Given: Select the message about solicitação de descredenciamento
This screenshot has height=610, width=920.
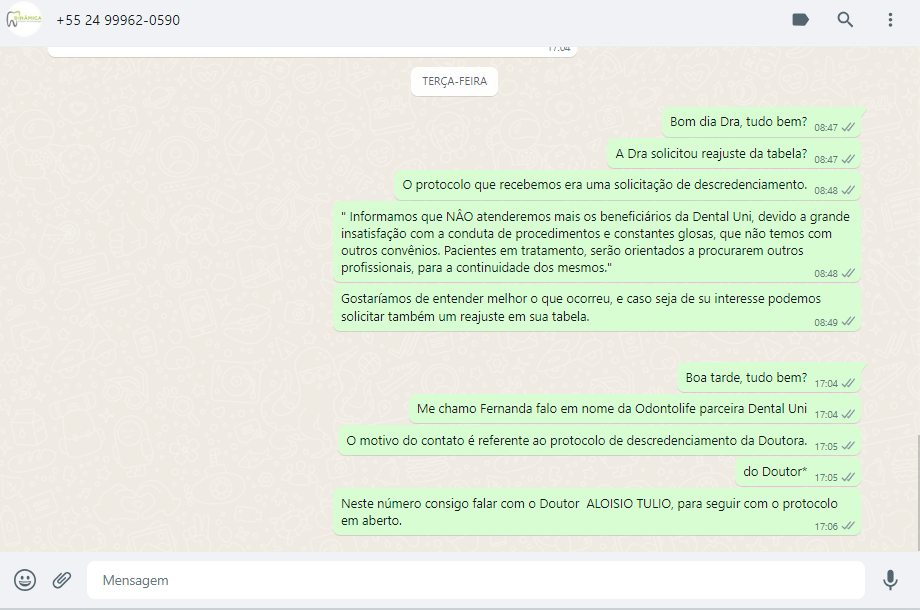Looking at the screenshot, I should [627, 185].
